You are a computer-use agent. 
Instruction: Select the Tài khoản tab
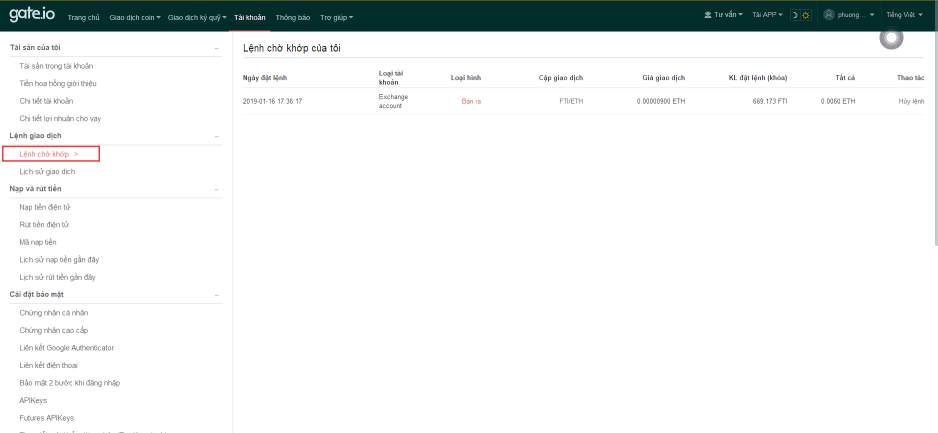[x=249, y=17]
